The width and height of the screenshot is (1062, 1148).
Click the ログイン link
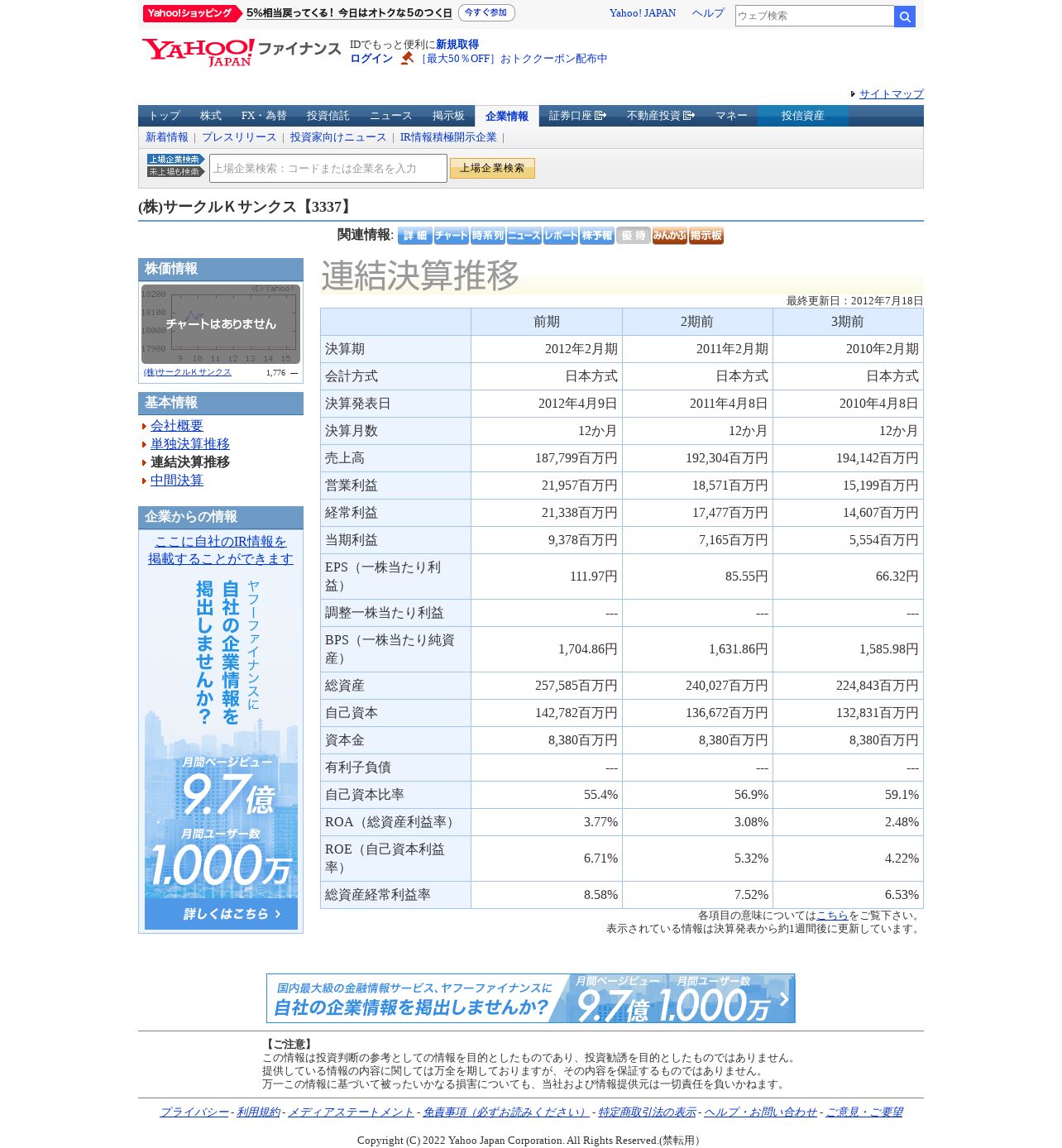[x=371, y=59]
